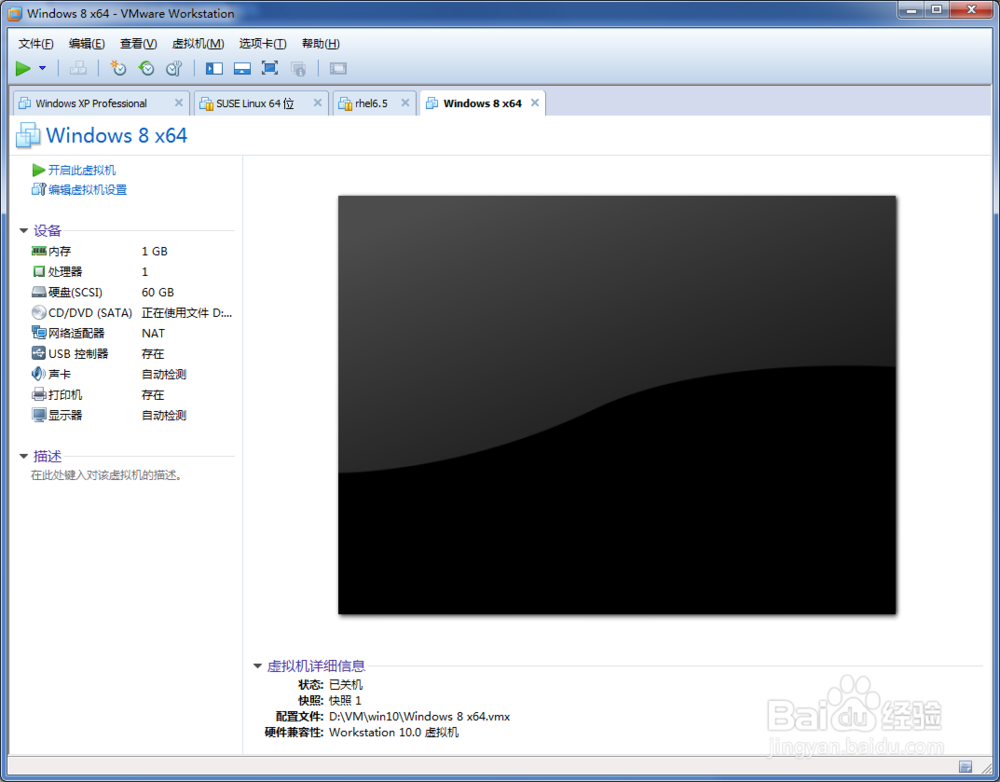Toggle the library sidebar view icon

[x=214, y=68]
